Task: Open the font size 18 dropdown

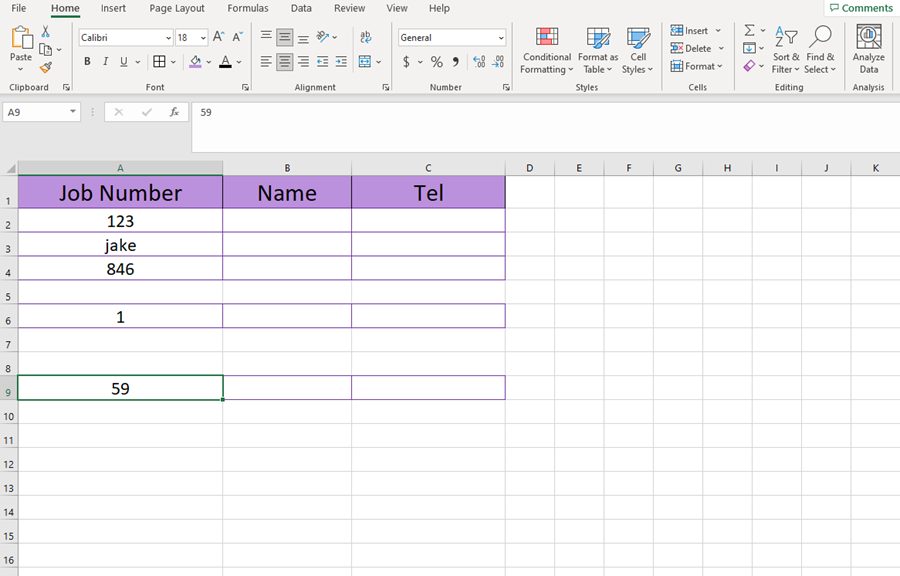Action: point(203,38)
